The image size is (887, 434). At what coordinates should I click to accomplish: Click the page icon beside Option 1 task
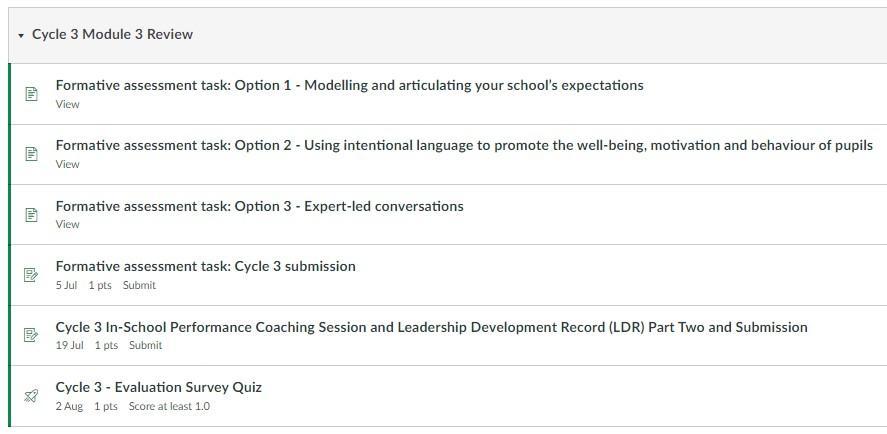31,94
